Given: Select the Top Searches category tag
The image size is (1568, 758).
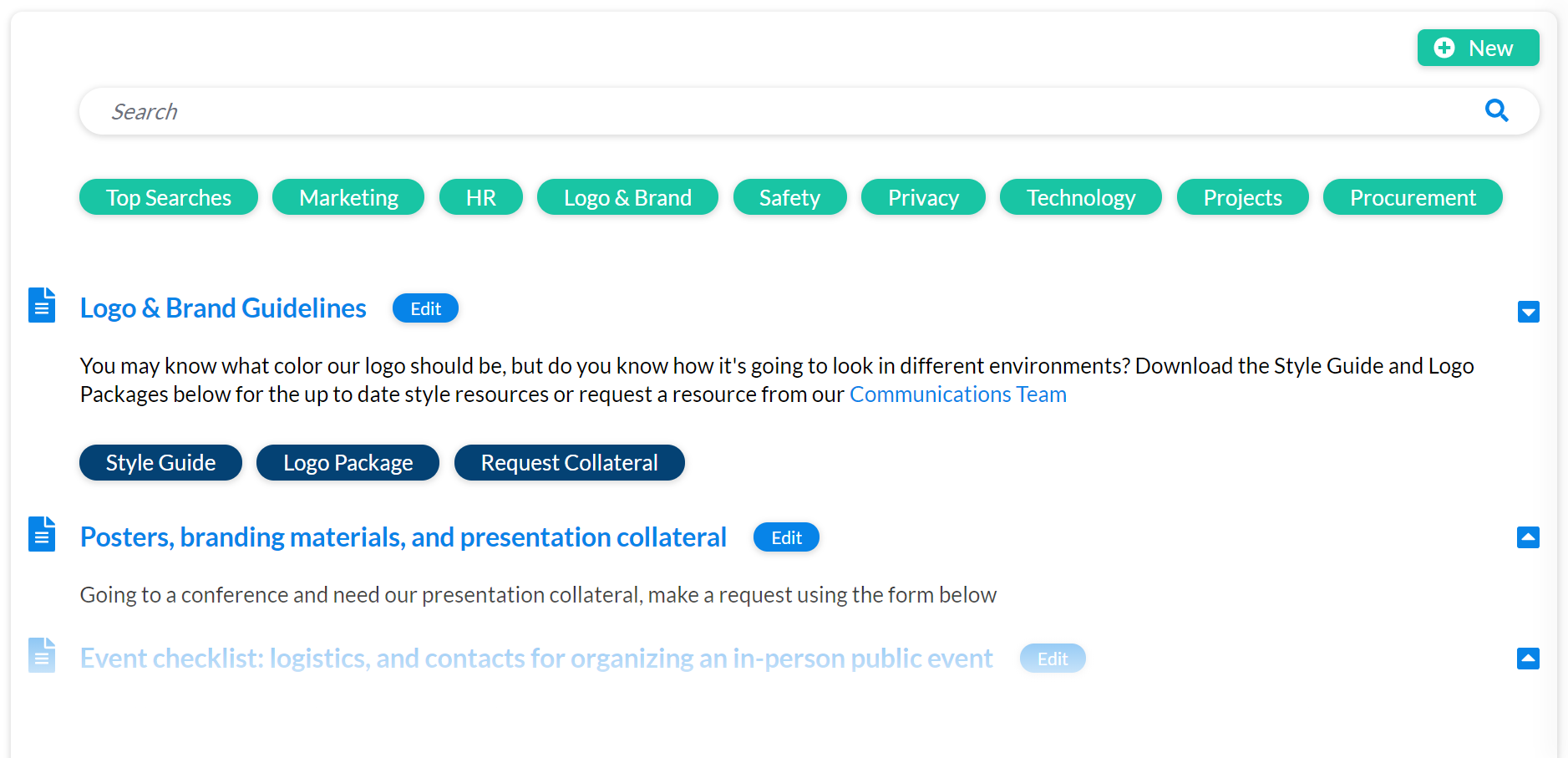Looking at the screenshot, I should point(169,197).
